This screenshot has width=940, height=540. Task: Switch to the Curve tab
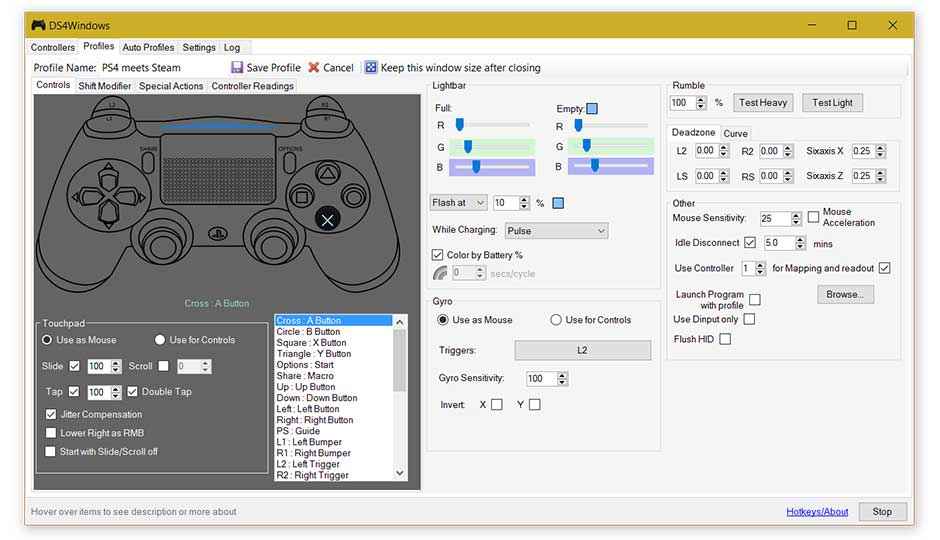click(735, 133)
